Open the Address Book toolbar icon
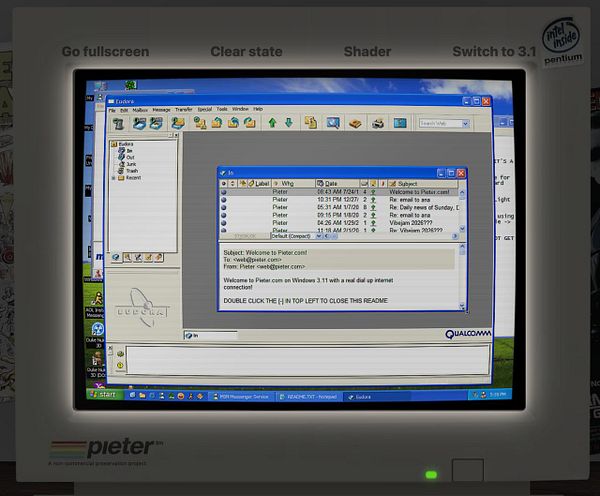 pyautogui.click(x=355, y=123)
